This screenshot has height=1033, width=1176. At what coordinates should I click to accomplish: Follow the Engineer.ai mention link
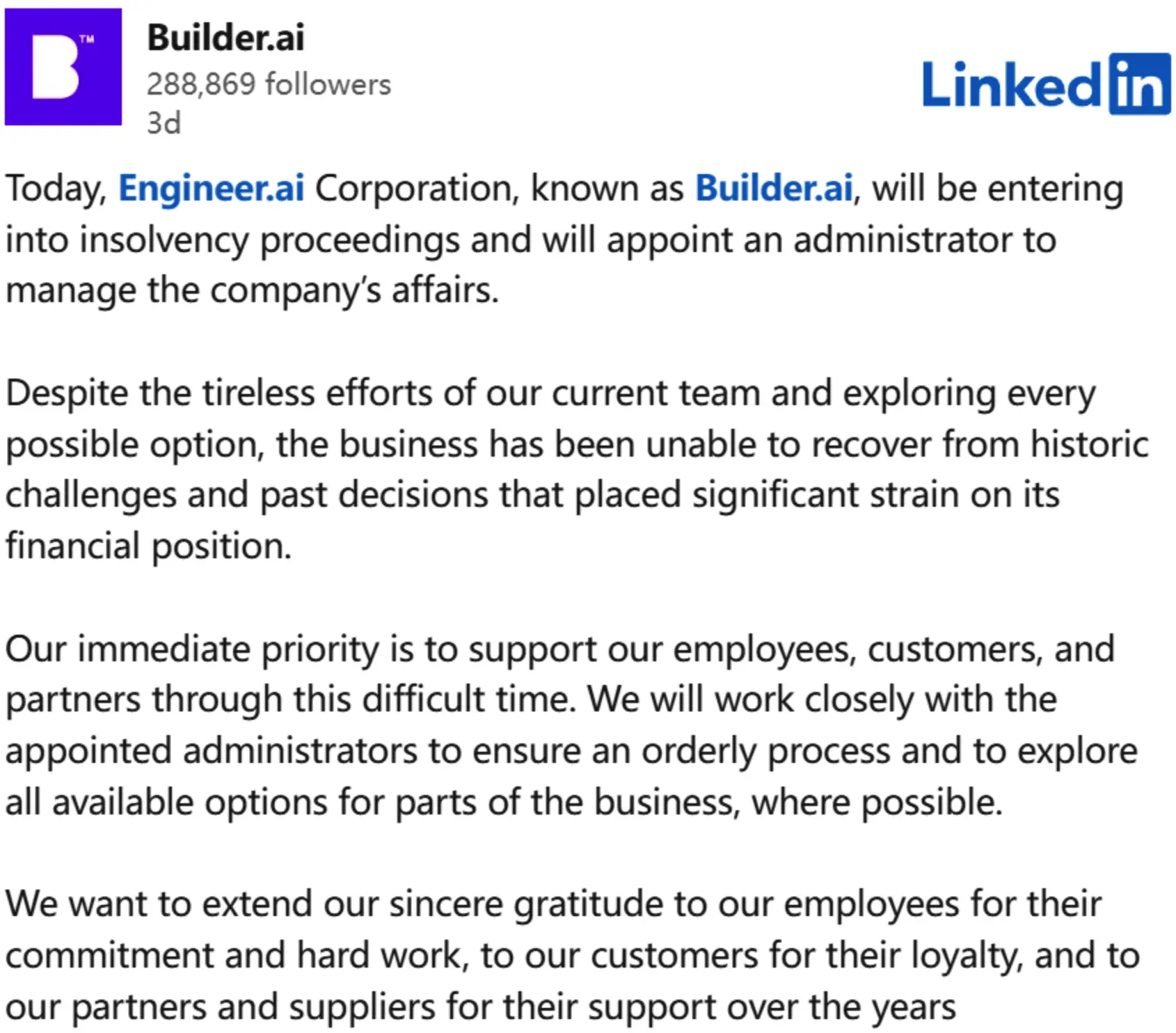pos(211,188)
